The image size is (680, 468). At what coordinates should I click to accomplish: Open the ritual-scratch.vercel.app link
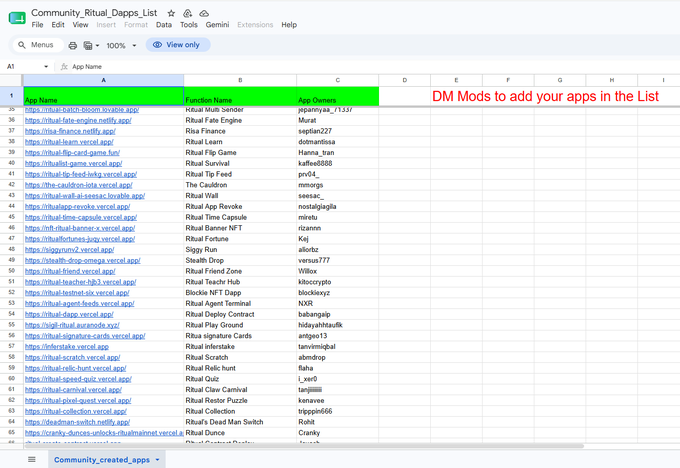click(72, 357)
